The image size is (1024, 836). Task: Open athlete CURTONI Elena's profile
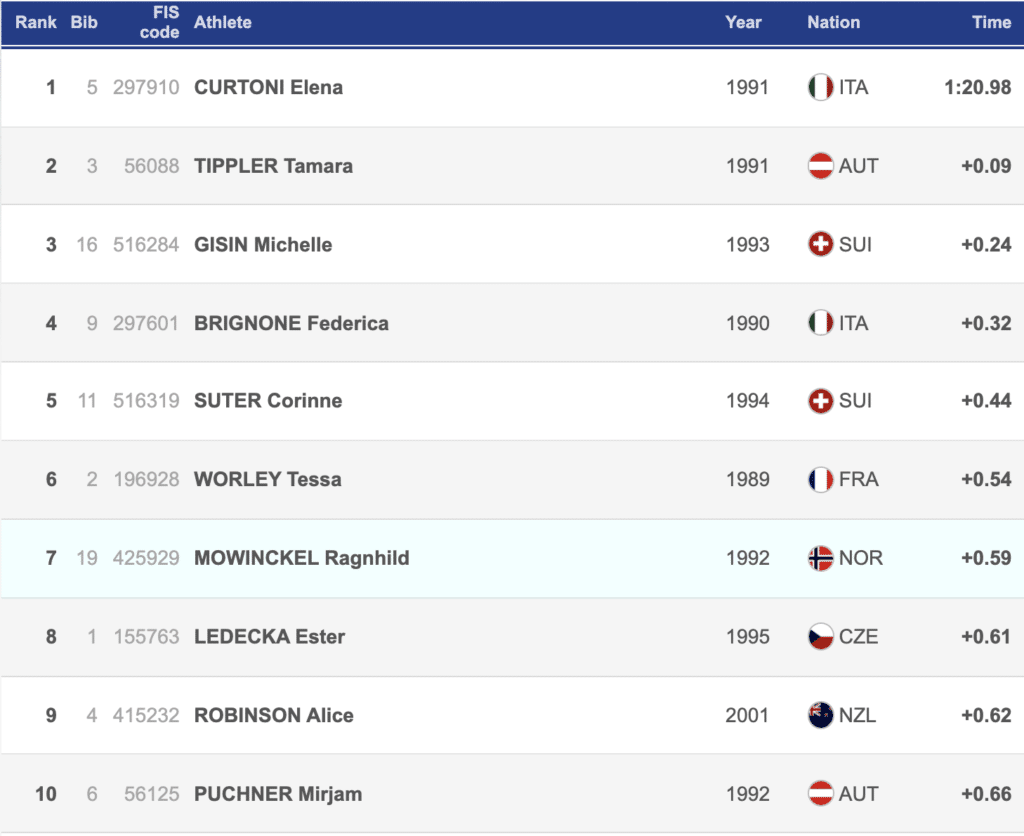pos(268,88)
